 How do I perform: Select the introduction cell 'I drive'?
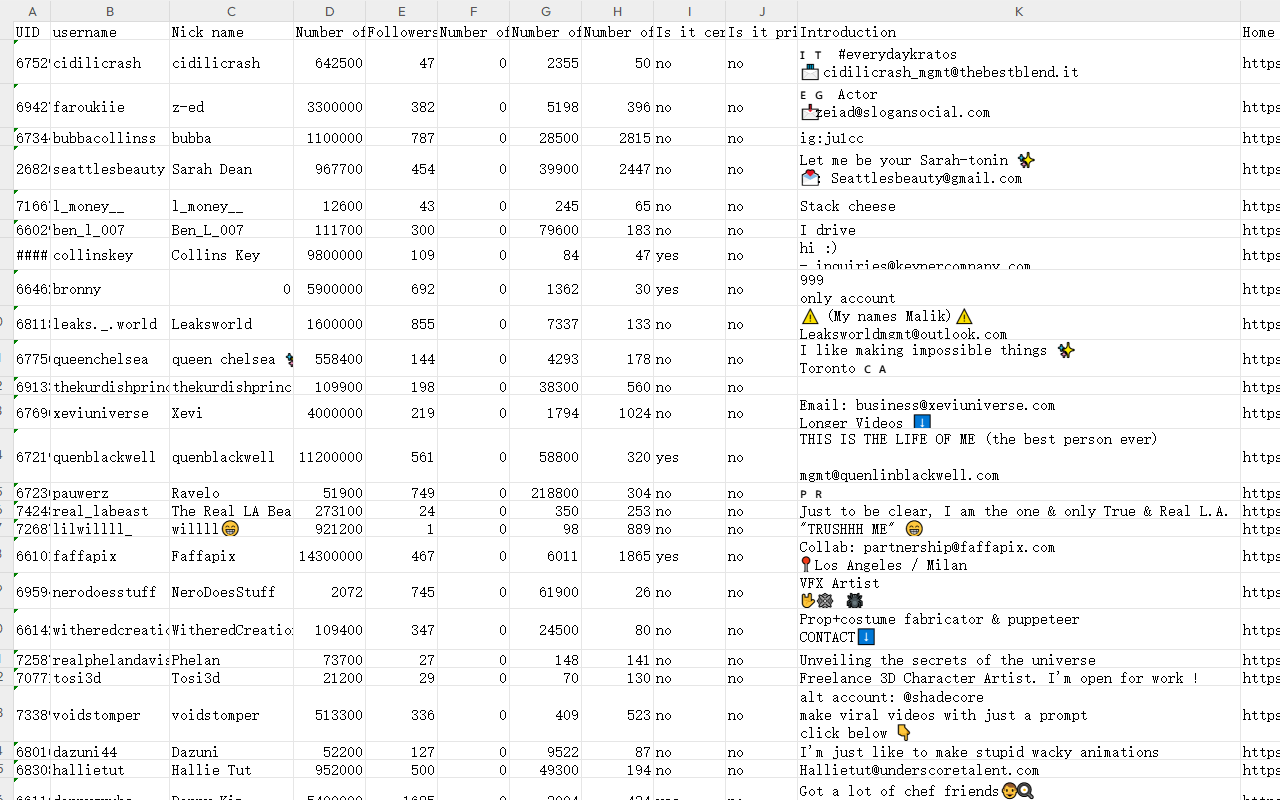pyautogui.click(x=1018, y=230)
